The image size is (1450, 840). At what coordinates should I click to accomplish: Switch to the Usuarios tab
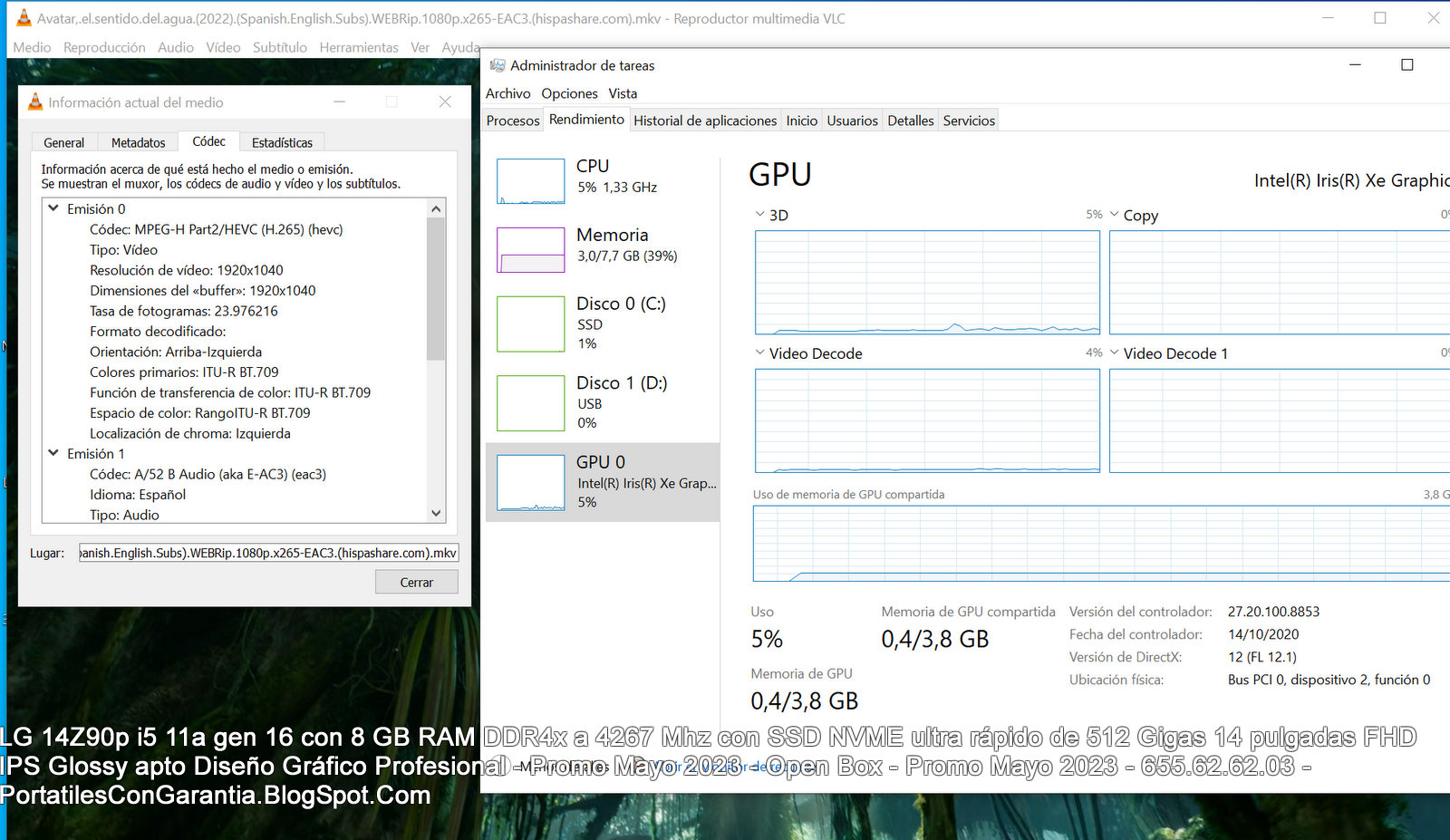[x=853, y=121]
